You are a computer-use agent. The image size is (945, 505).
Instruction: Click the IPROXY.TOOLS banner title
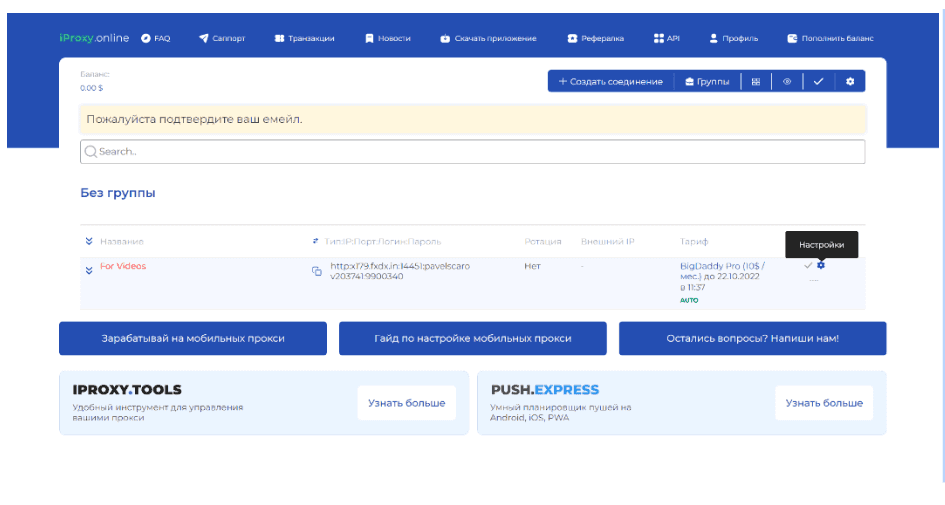coord(127,389)
